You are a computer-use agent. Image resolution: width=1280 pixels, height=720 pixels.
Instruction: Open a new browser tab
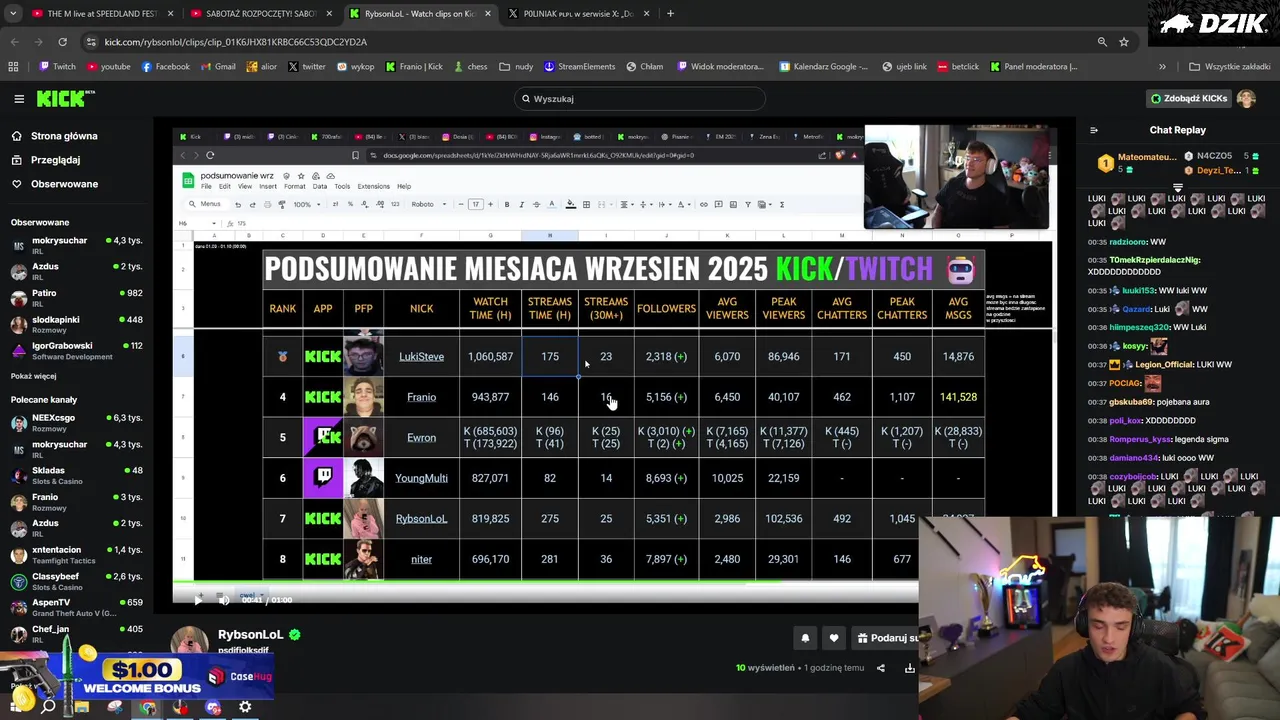click(x=670, y=14)
